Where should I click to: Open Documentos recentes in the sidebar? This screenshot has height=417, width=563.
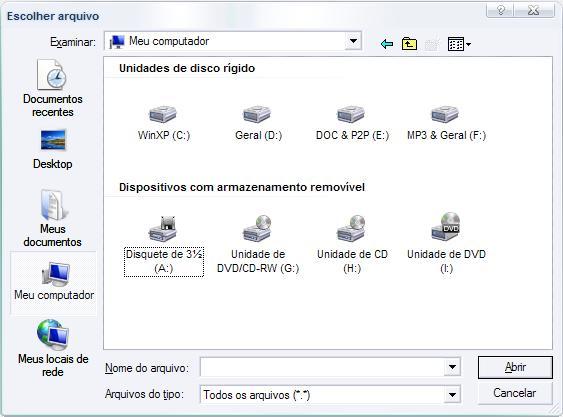point(53,88)
